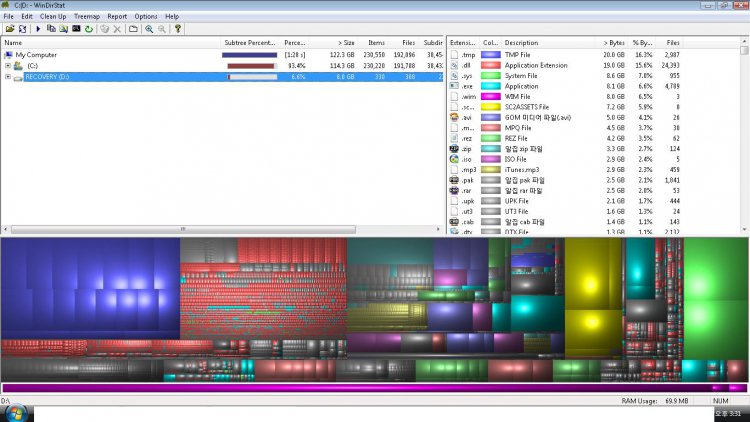Zoom out with the magnifier-minus icon
The image size is (750, 422).
[162, 29]
